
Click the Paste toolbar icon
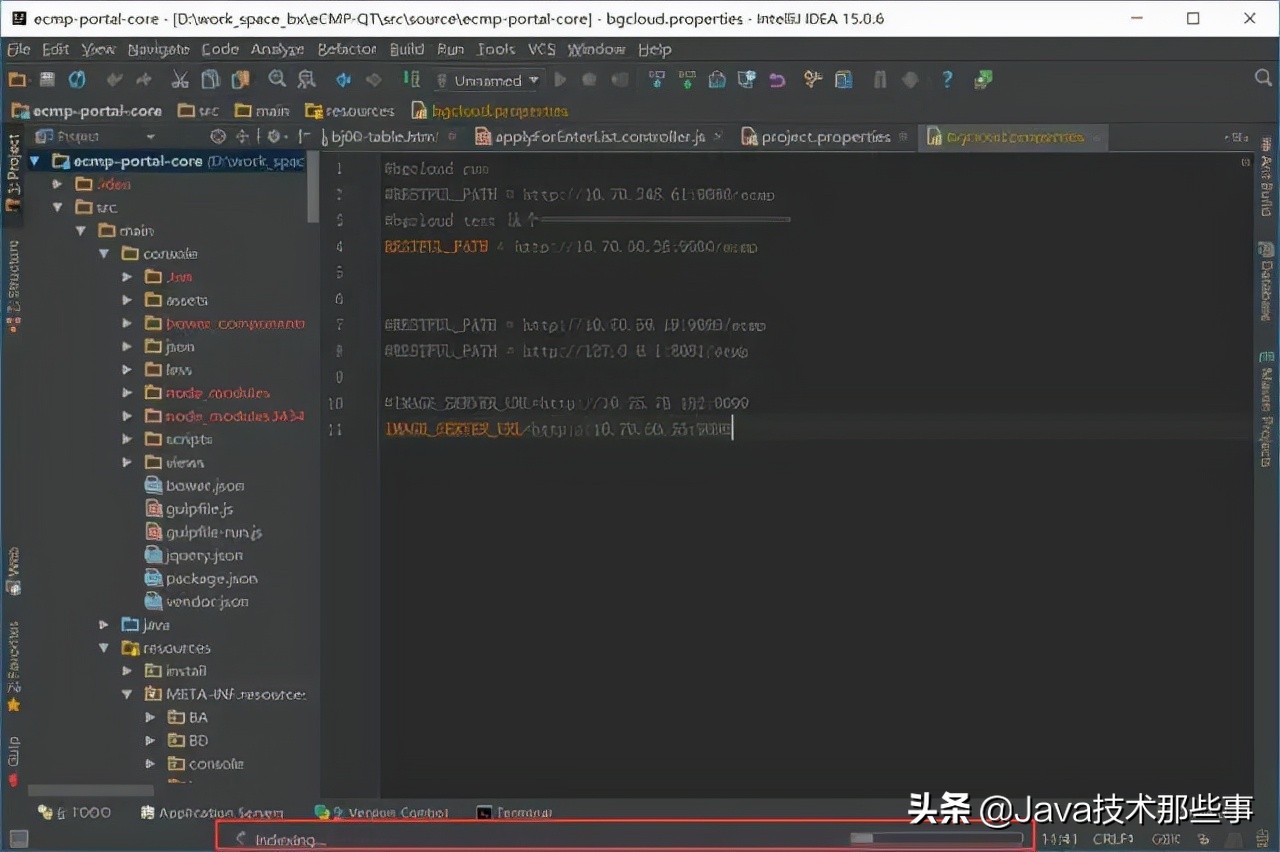(x=240, y=80)
